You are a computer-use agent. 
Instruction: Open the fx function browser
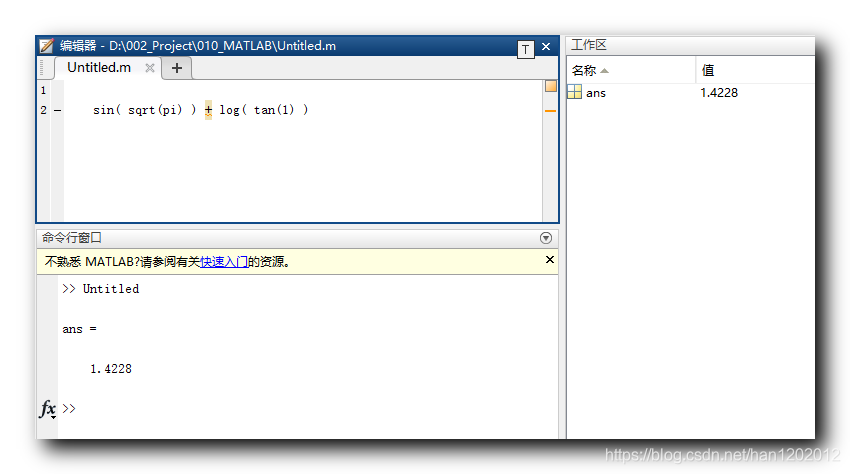coord(47,409)
